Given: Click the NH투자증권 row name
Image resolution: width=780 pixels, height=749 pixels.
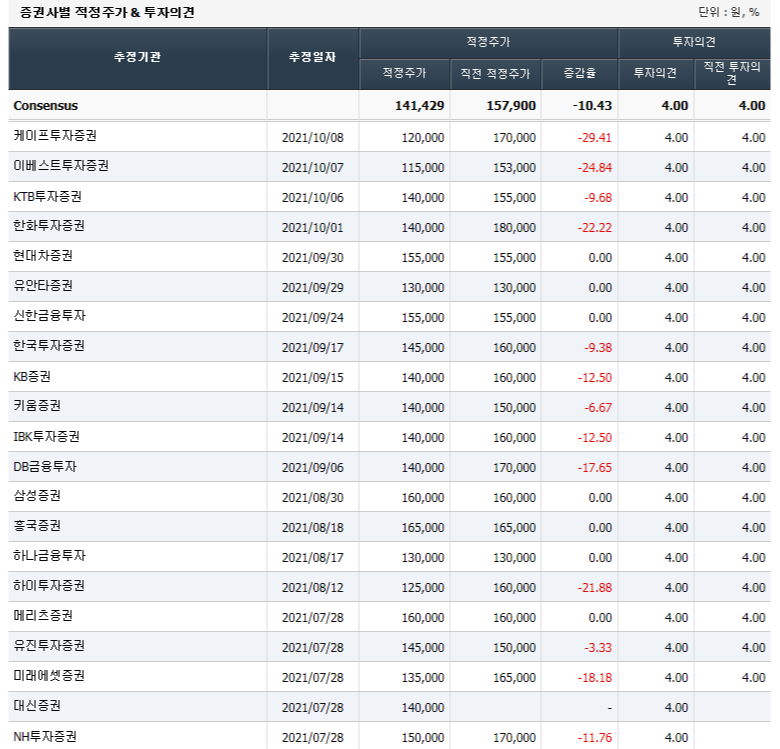Looking at the screenshot, I should 45,737.
